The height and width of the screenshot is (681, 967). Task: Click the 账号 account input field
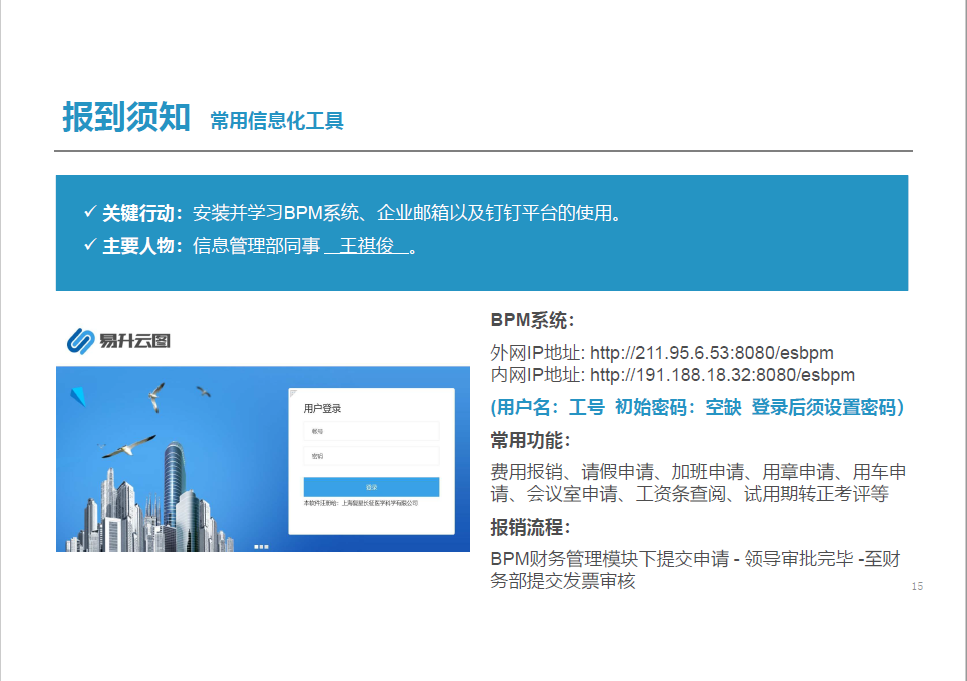point(371,432)
